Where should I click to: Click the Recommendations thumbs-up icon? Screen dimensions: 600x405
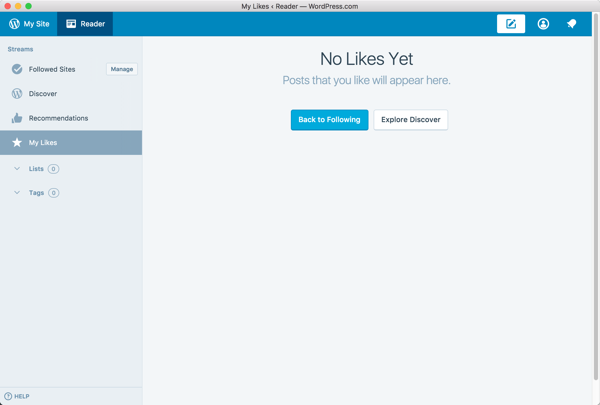point(17,118)
